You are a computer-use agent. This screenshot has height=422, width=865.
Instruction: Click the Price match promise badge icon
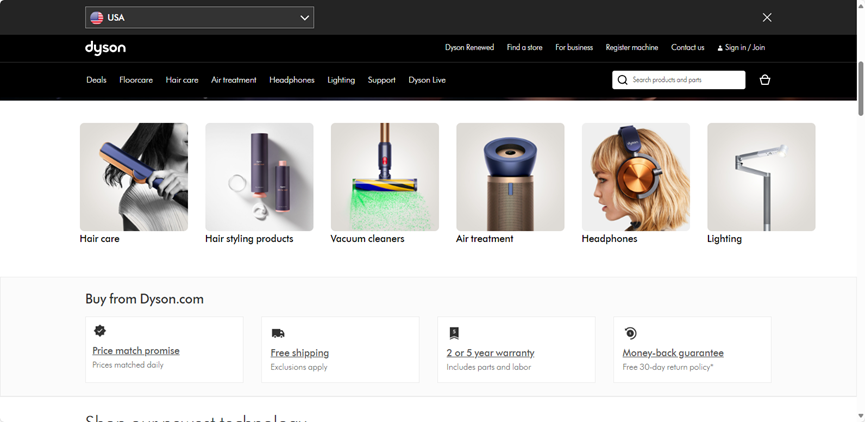[100, 331]
